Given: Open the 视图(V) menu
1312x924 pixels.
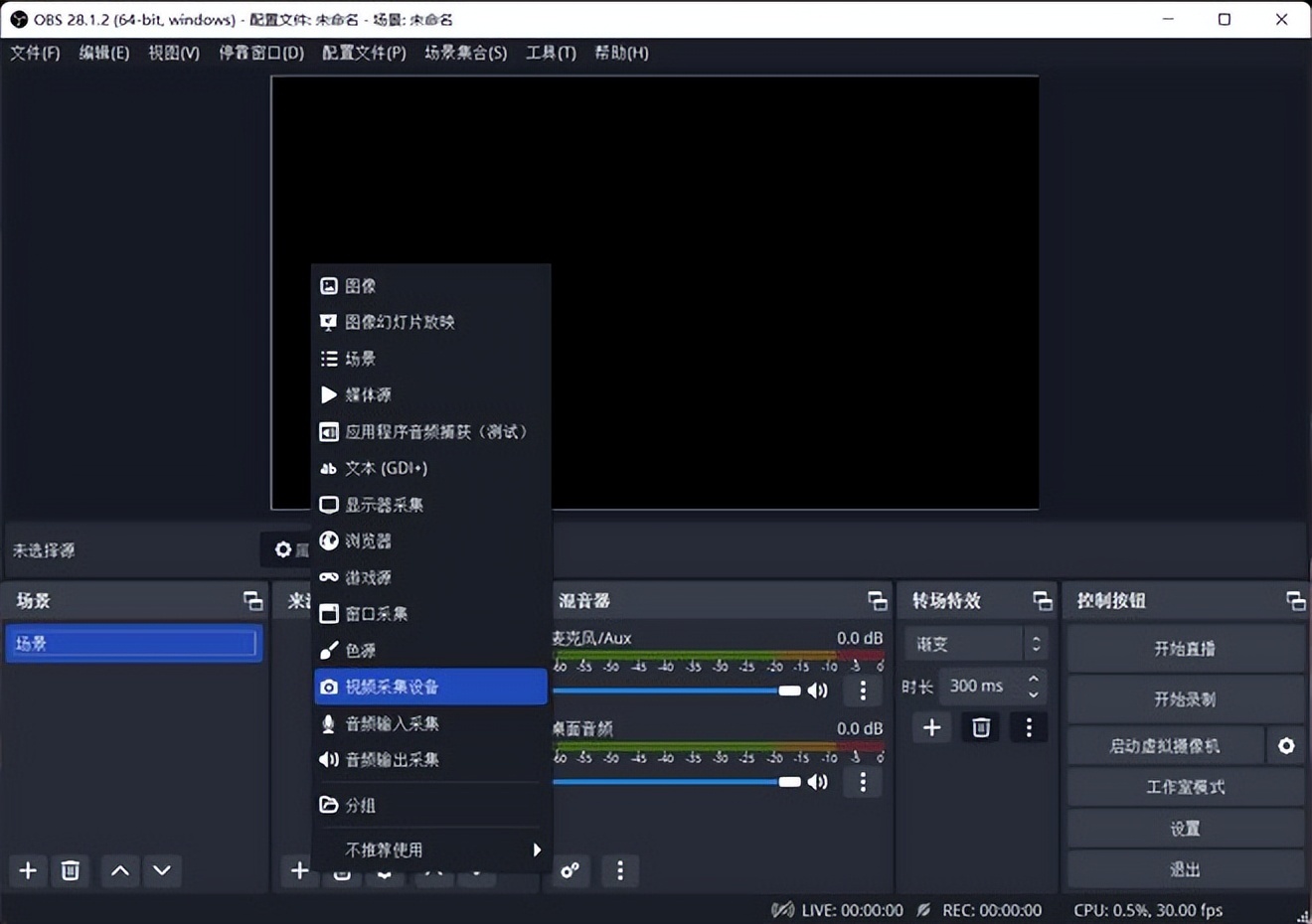Looking at the screenshot, I should point(174,53).
